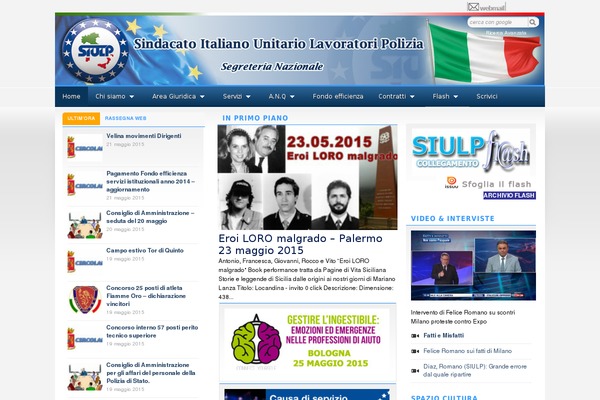Click the search magnifier button
600x400 pixels.
[x=533, y=22]
